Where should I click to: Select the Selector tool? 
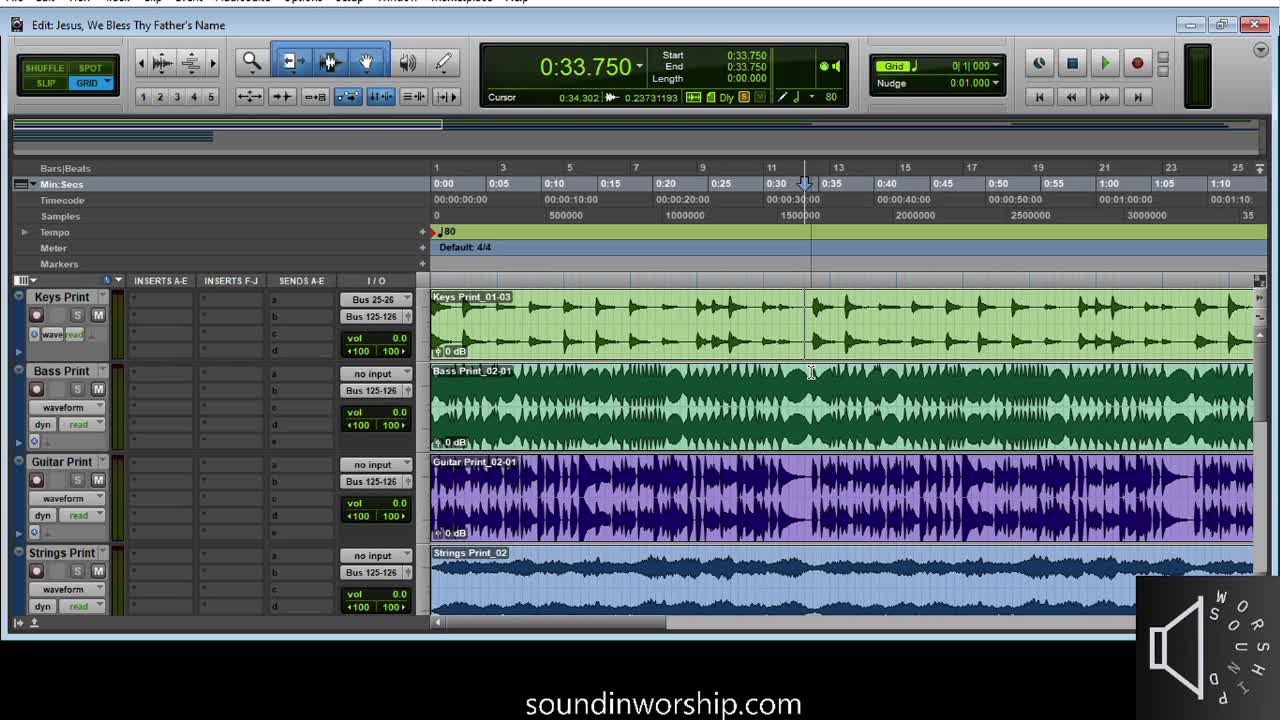(329, 63)
